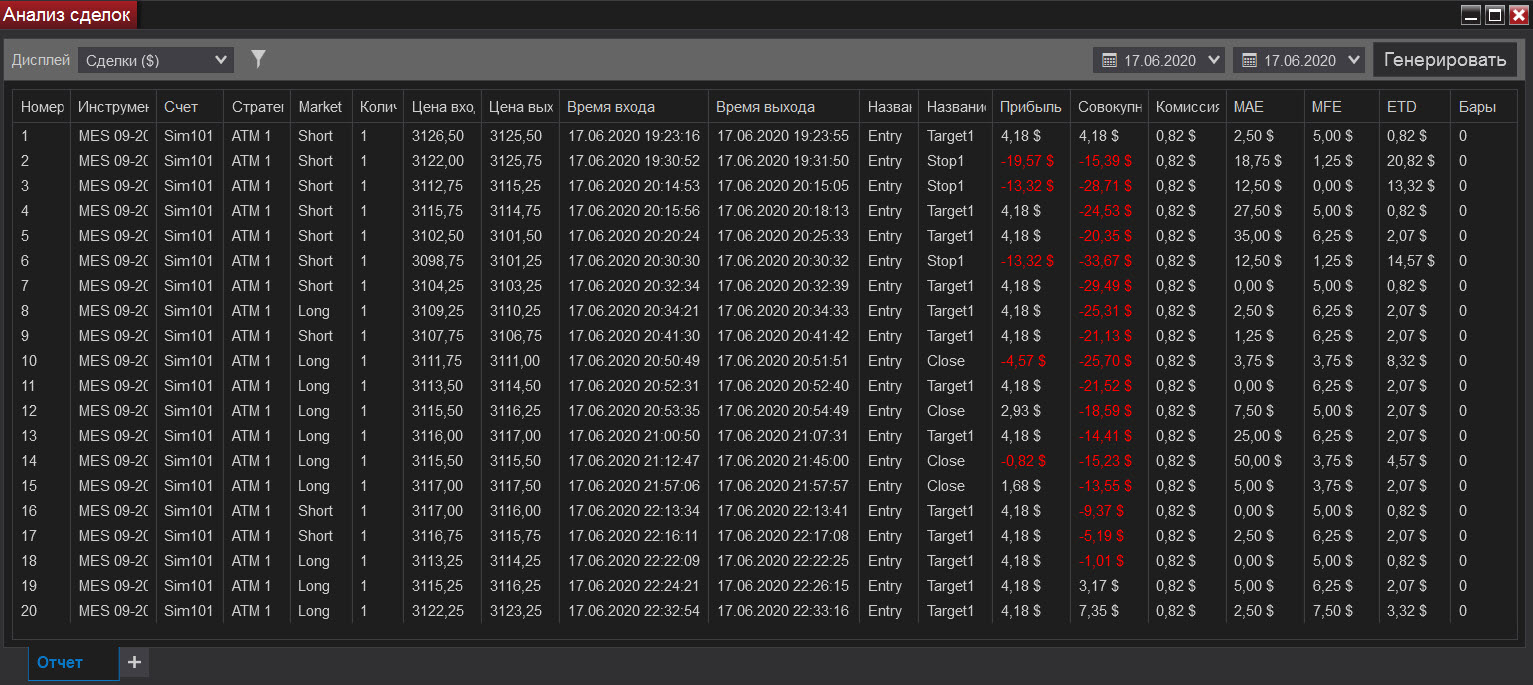Sort by the Номер column header

pos(42,107)
